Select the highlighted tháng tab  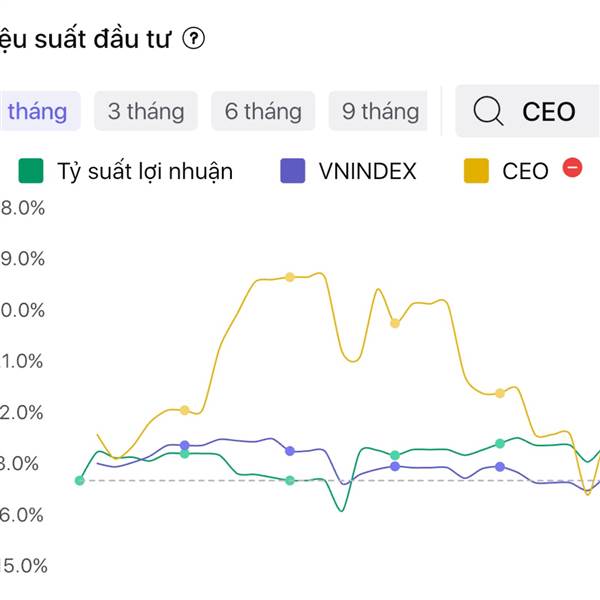pos(36,111)
